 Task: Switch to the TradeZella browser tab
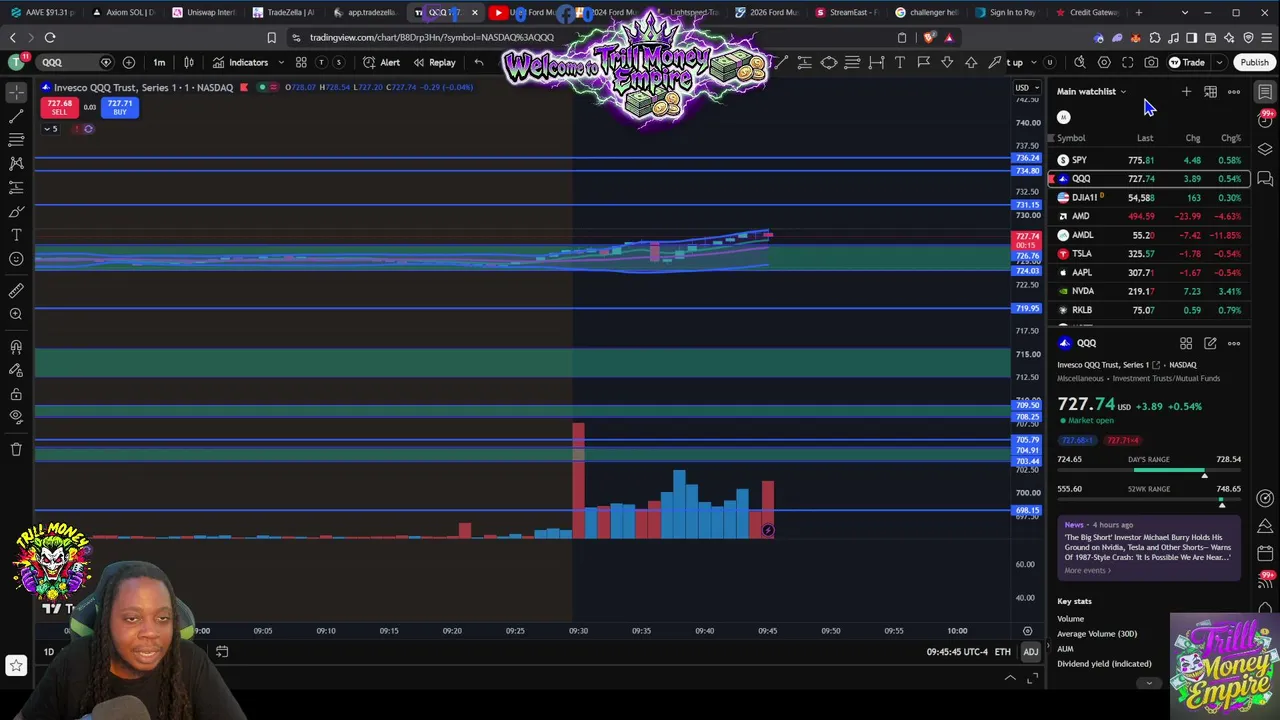[x=284, y=12]
